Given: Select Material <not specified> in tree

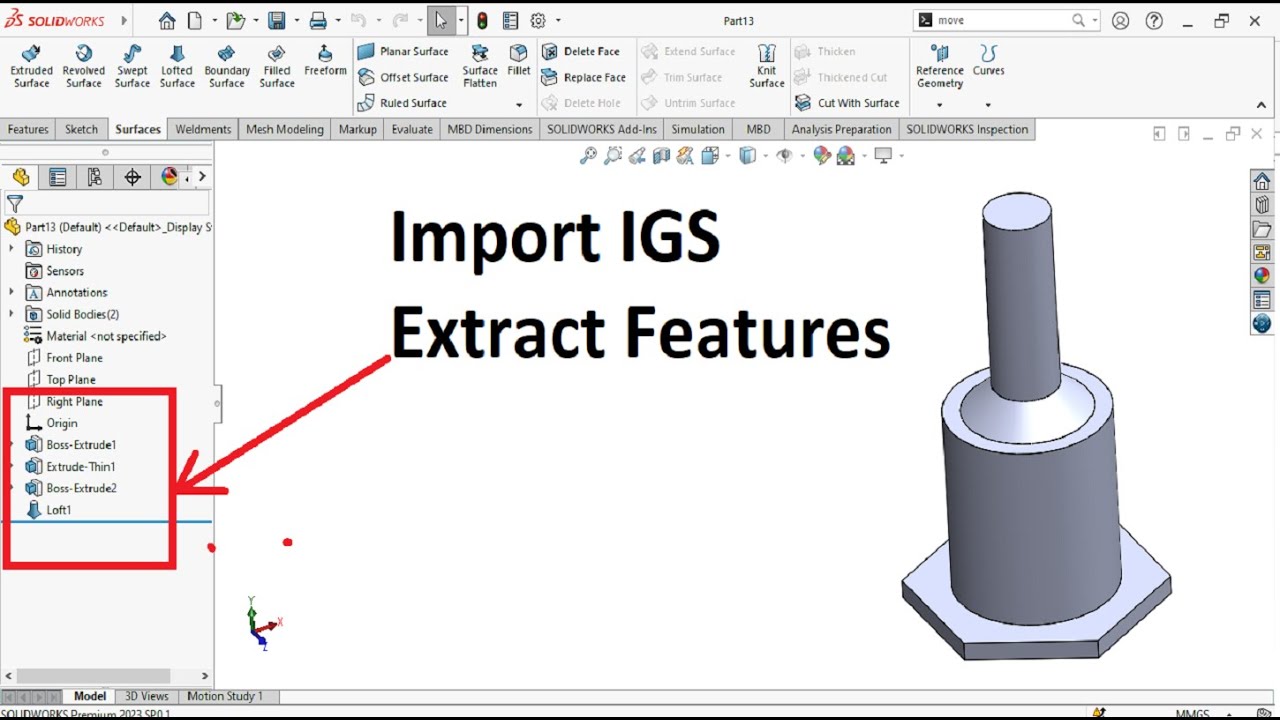Looking at the screenshot, I should (x=95, y=336).
